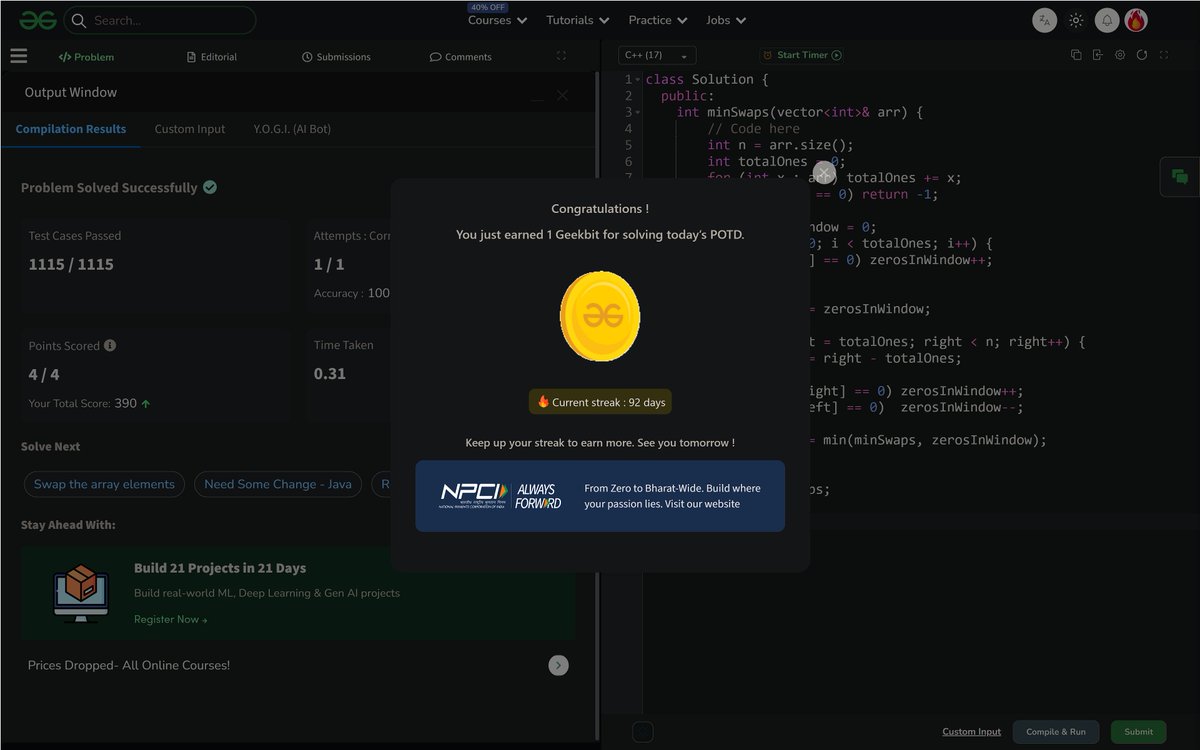
Task: Click the 1115 / 1115 test cases value
Action: pyautogui.click(x=71, y=265)
